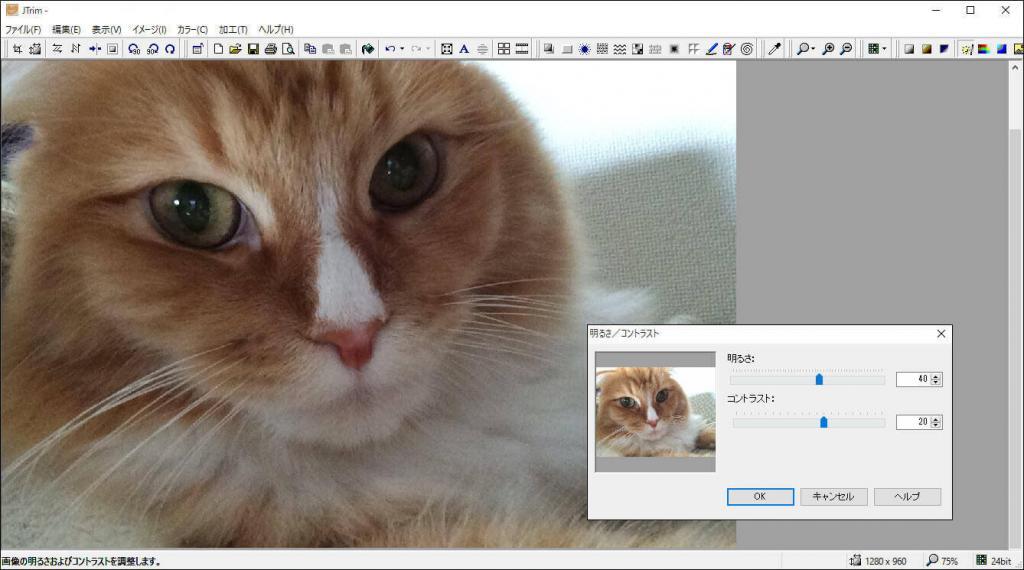Select the eyedropper color picker icon
Image resolution: width=1024 pixels, height=570 pixels.
click(774, 49)
